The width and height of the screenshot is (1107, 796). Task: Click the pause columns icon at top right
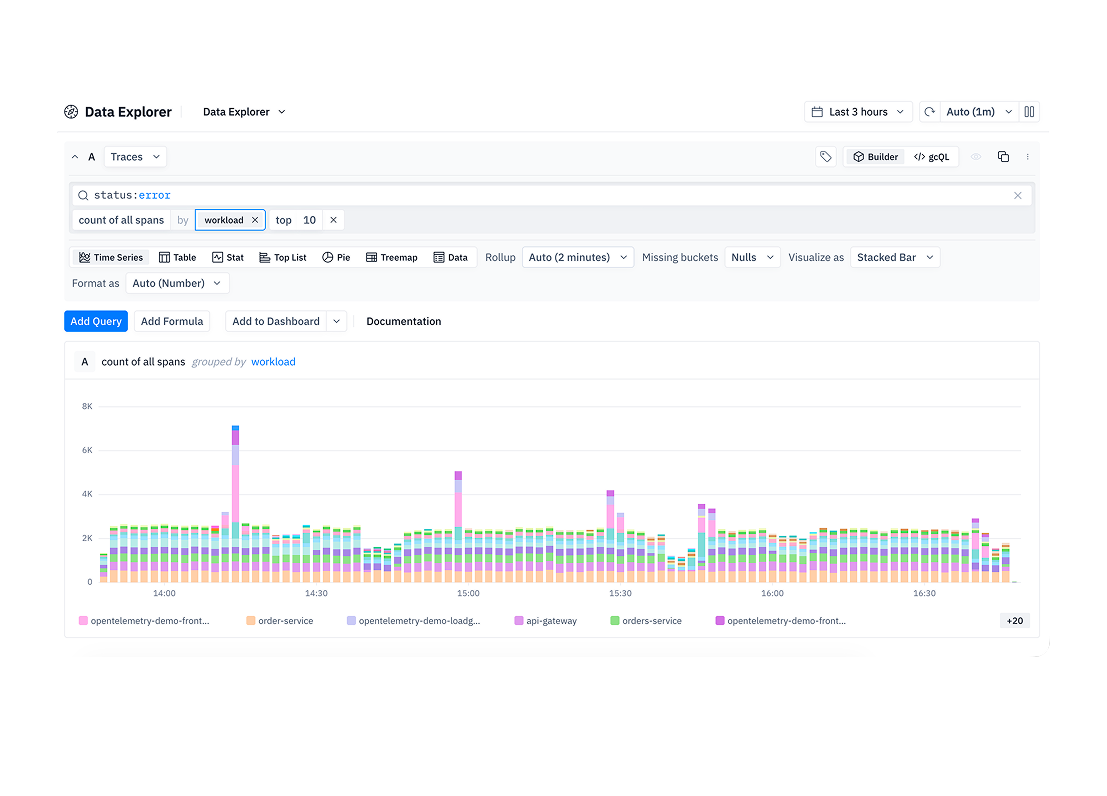click(1029, 112)
